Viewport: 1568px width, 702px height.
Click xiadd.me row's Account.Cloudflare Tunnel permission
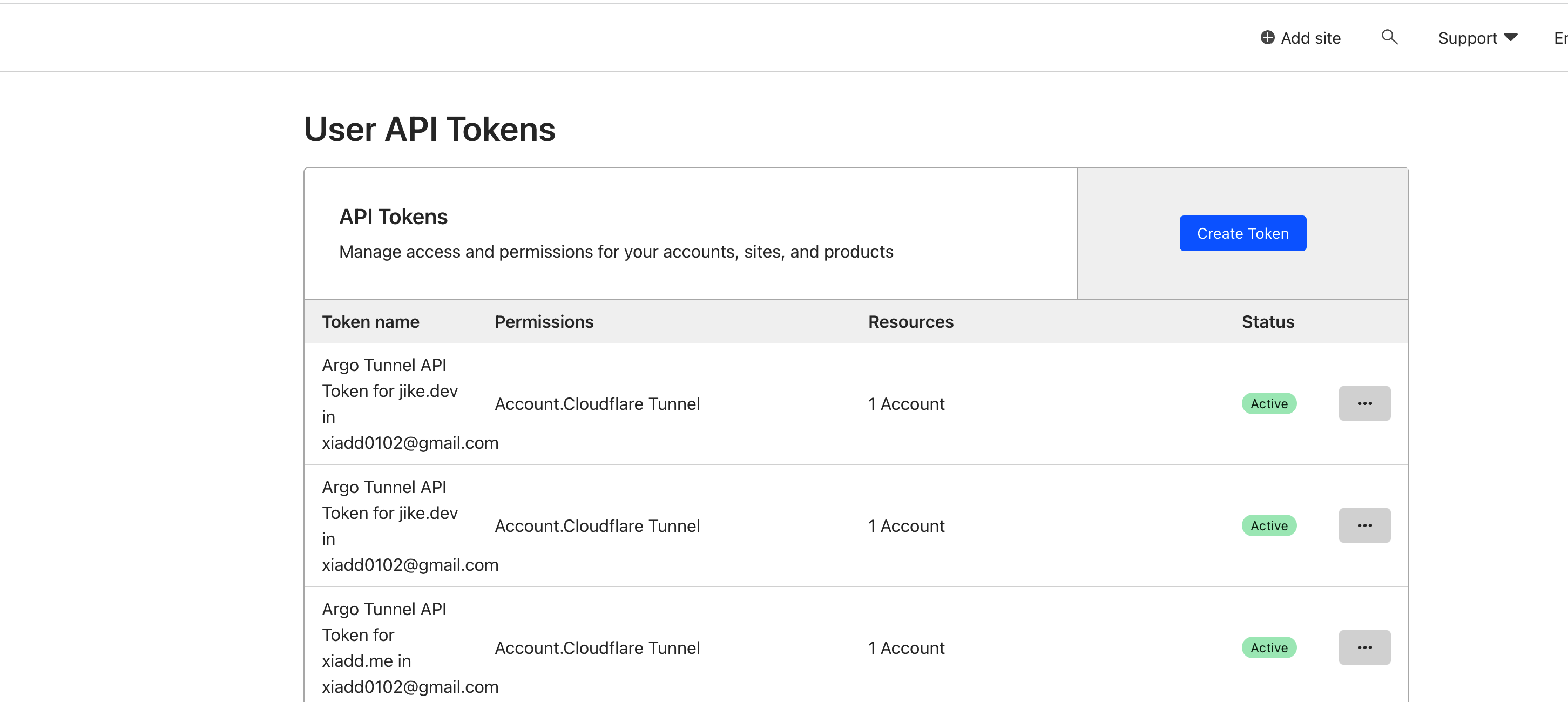click(597, 648)
